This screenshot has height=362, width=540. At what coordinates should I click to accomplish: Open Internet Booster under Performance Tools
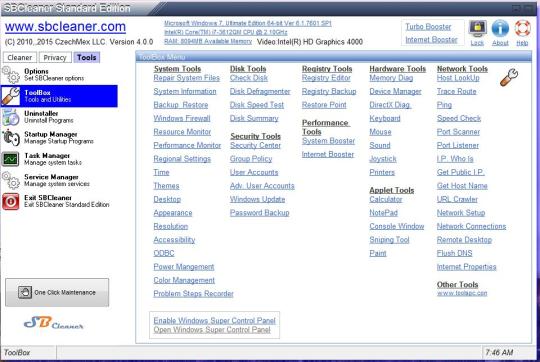tap(328, 155)
